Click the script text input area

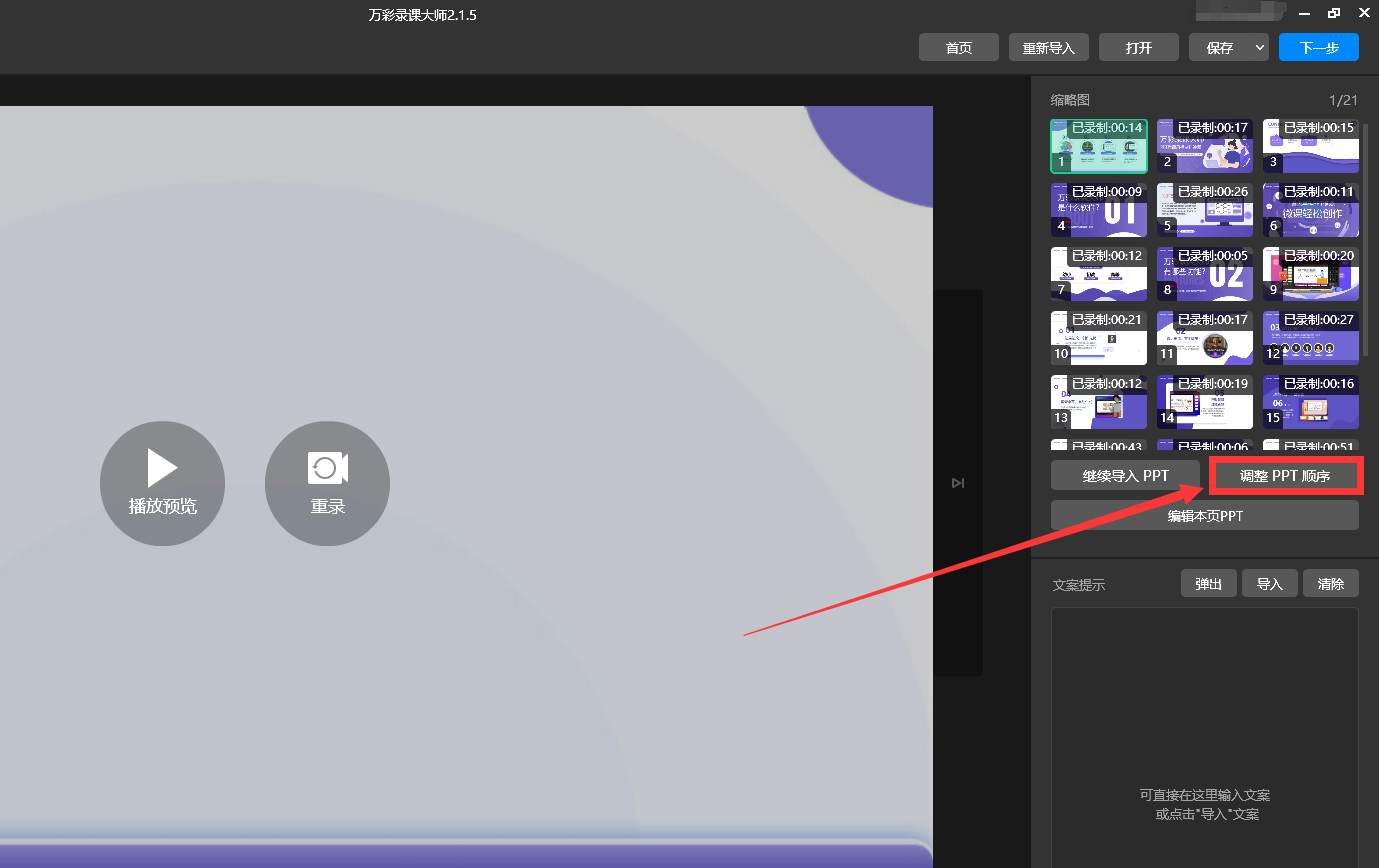[1205, 737]
